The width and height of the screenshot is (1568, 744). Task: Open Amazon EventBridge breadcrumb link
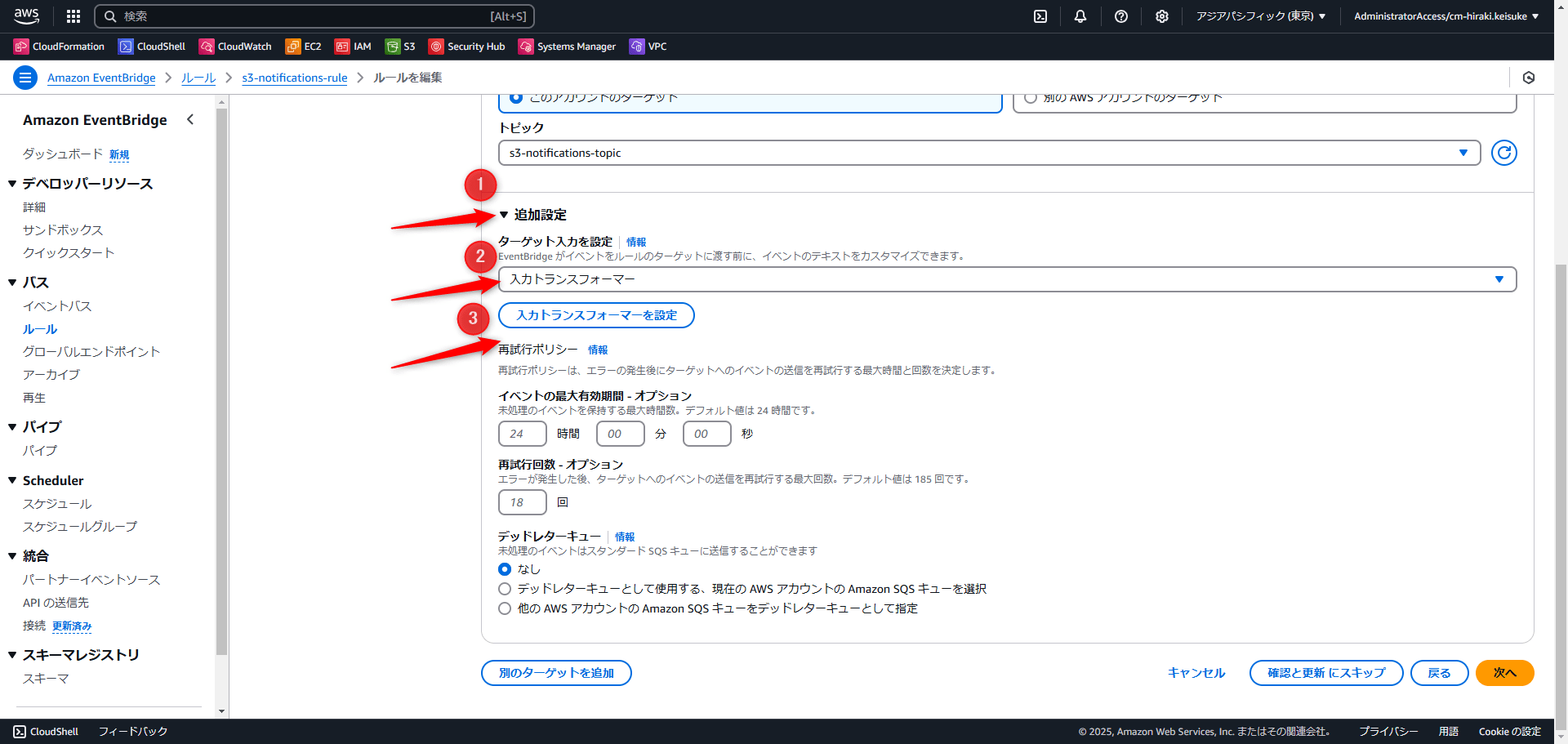[101, 78]
